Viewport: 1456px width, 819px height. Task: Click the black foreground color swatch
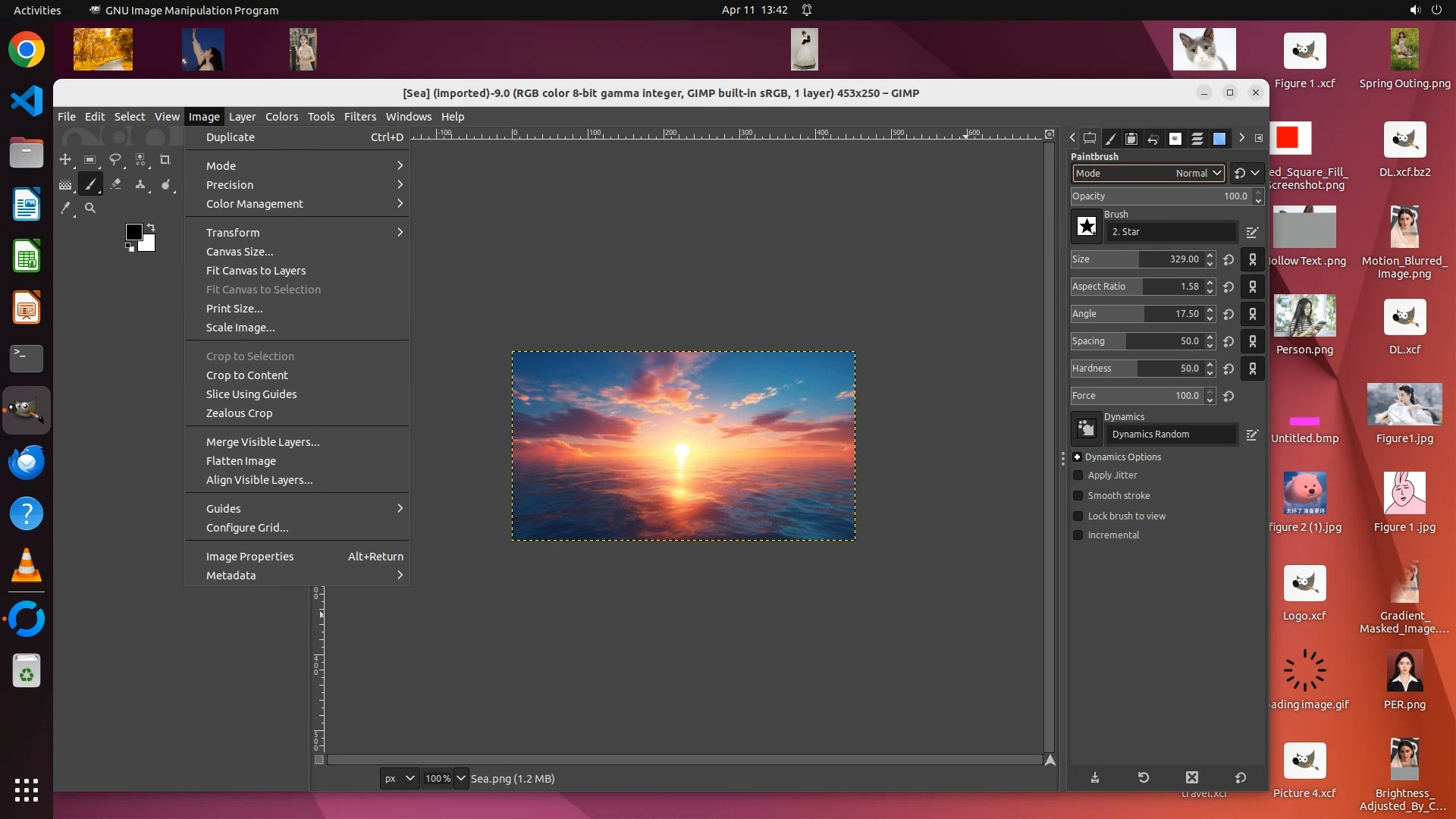133,232
